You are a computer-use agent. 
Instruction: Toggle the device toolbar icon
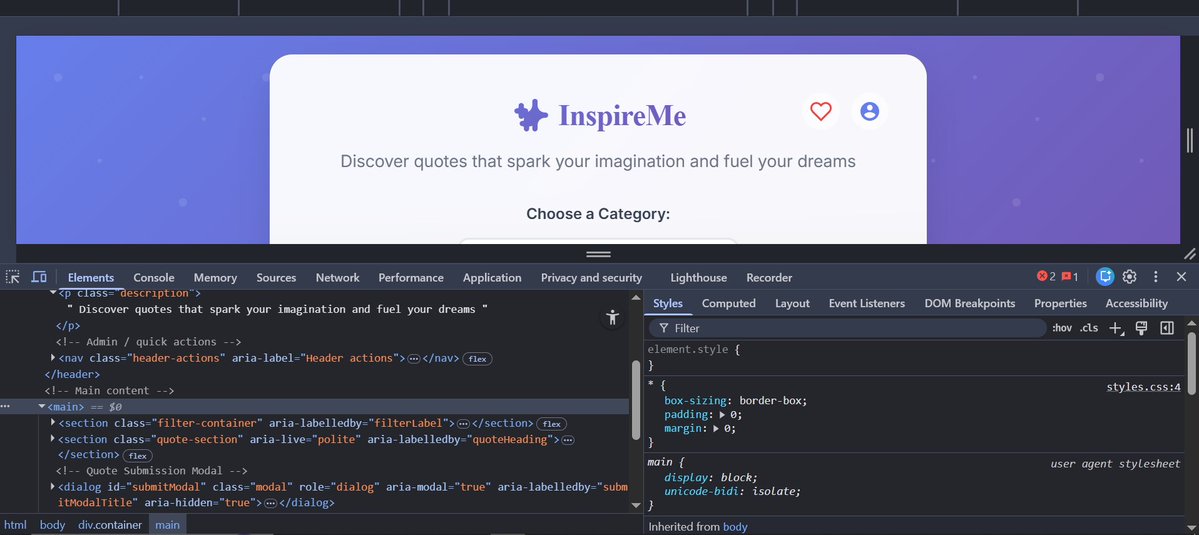pyautogui.click(x=38, y=277)
